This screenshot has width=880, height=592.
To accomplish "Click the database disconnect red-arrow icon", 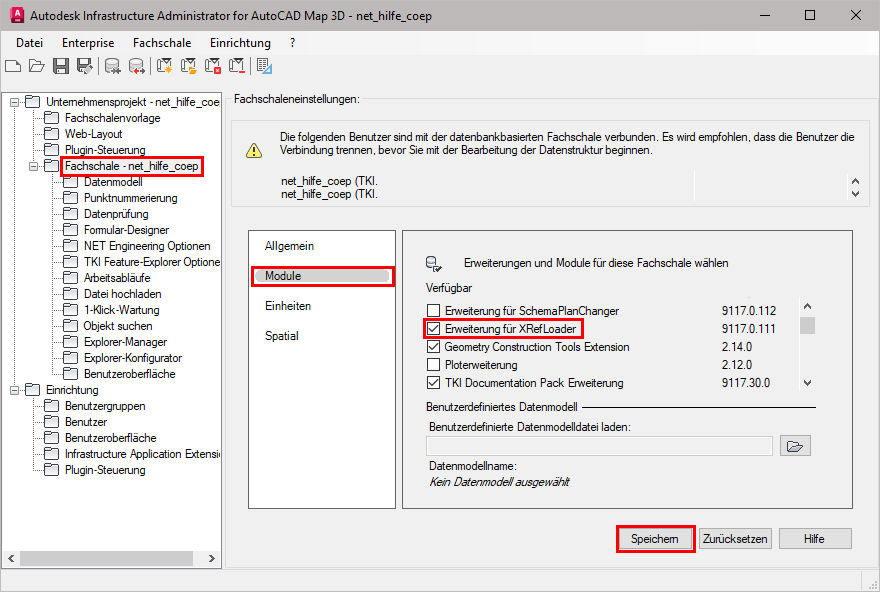I will pos(136,66).
